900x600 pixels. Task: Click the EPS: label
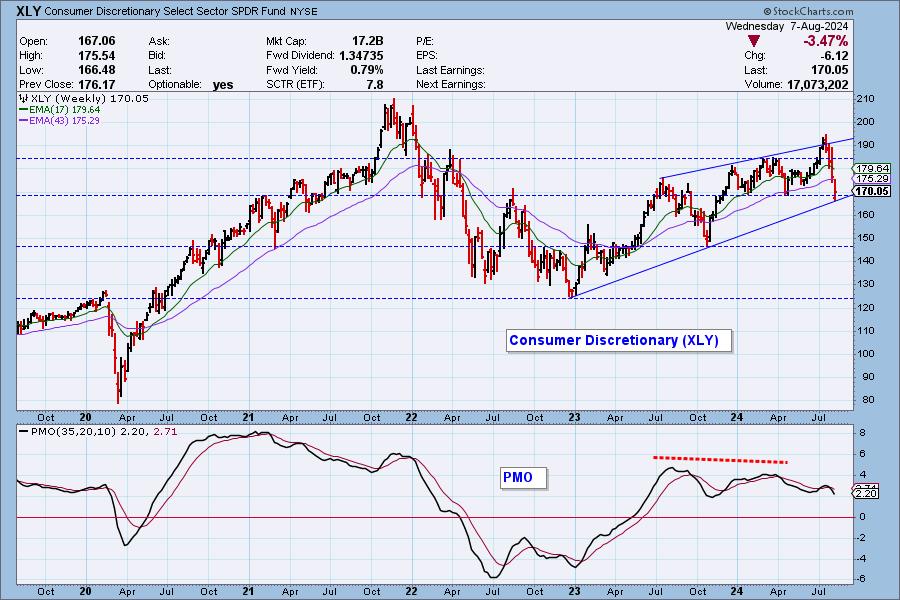coord(426,56)
